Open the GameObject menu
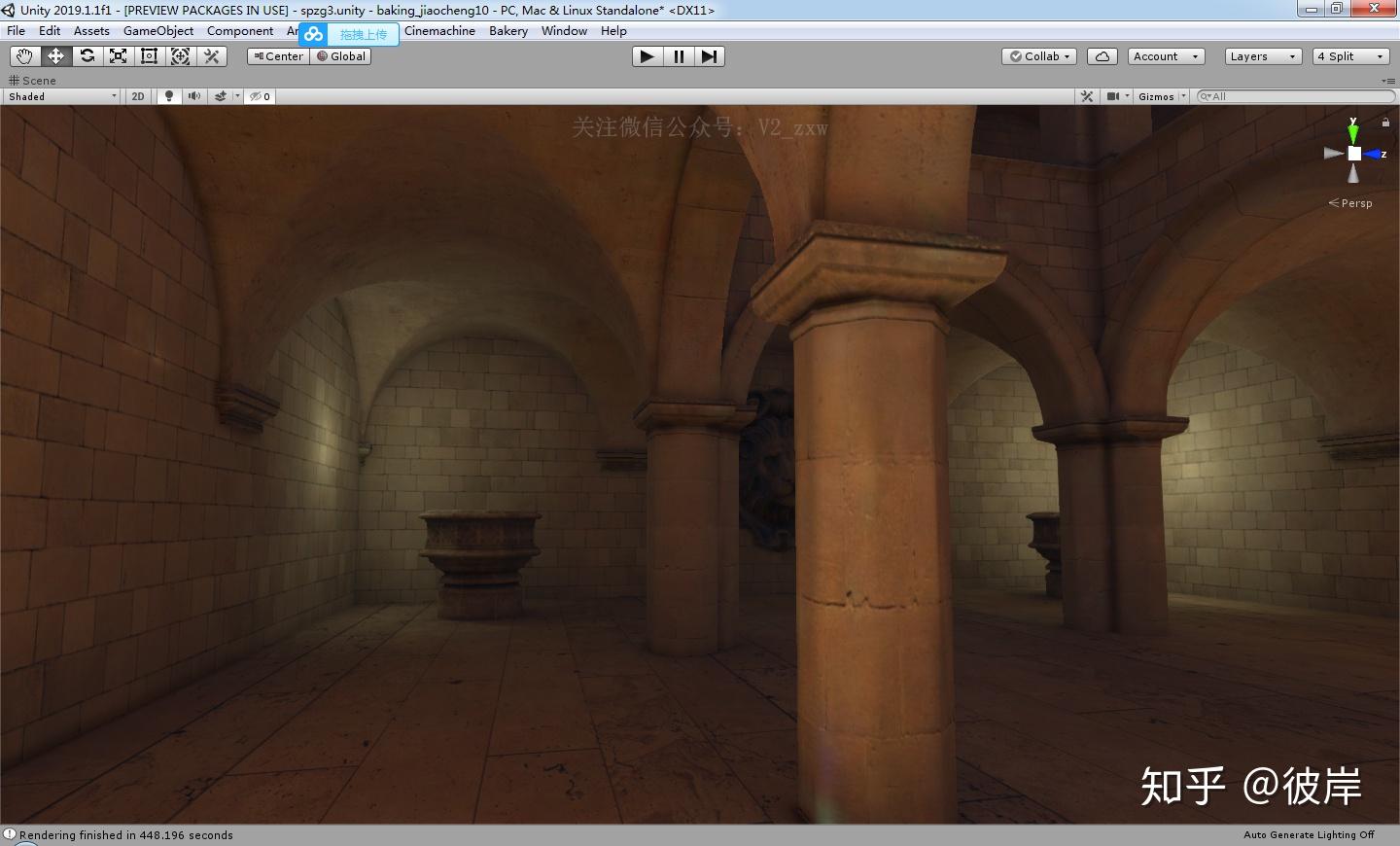This screenshot has width=1400, height=846. pos(158,31)
